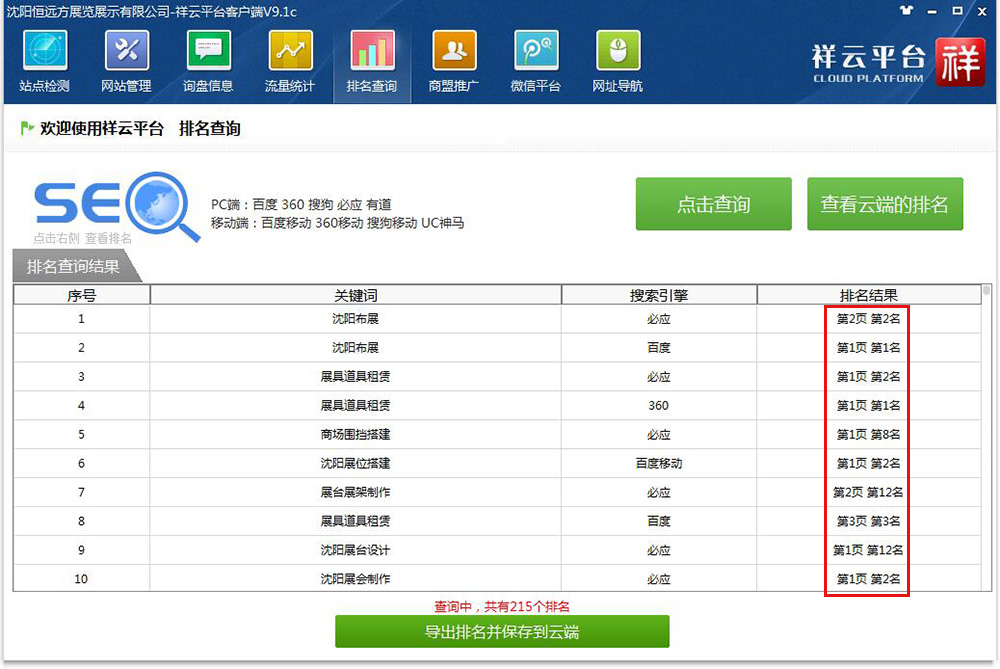Select the 排名查询 bar chart icon
Image resolution: width=1000 pixels, height=669 pixels.
pyautogui.click(x=372, y=50)
